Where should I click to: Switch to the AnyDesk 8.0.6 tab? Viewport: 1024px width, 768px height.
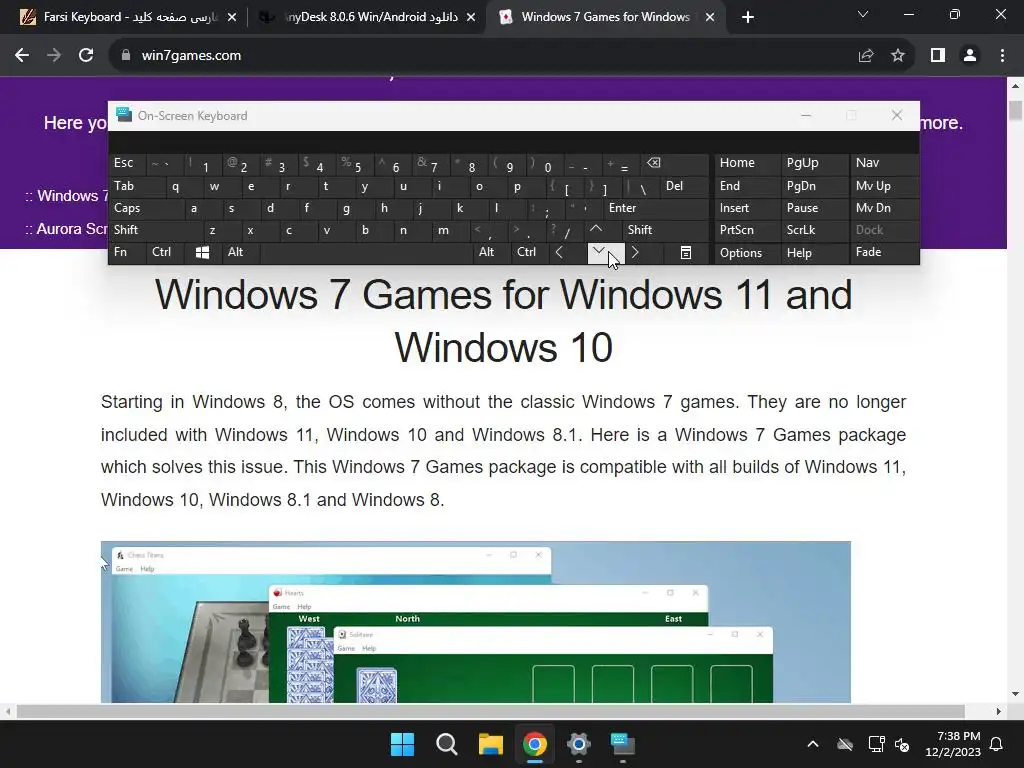point(366,17)
